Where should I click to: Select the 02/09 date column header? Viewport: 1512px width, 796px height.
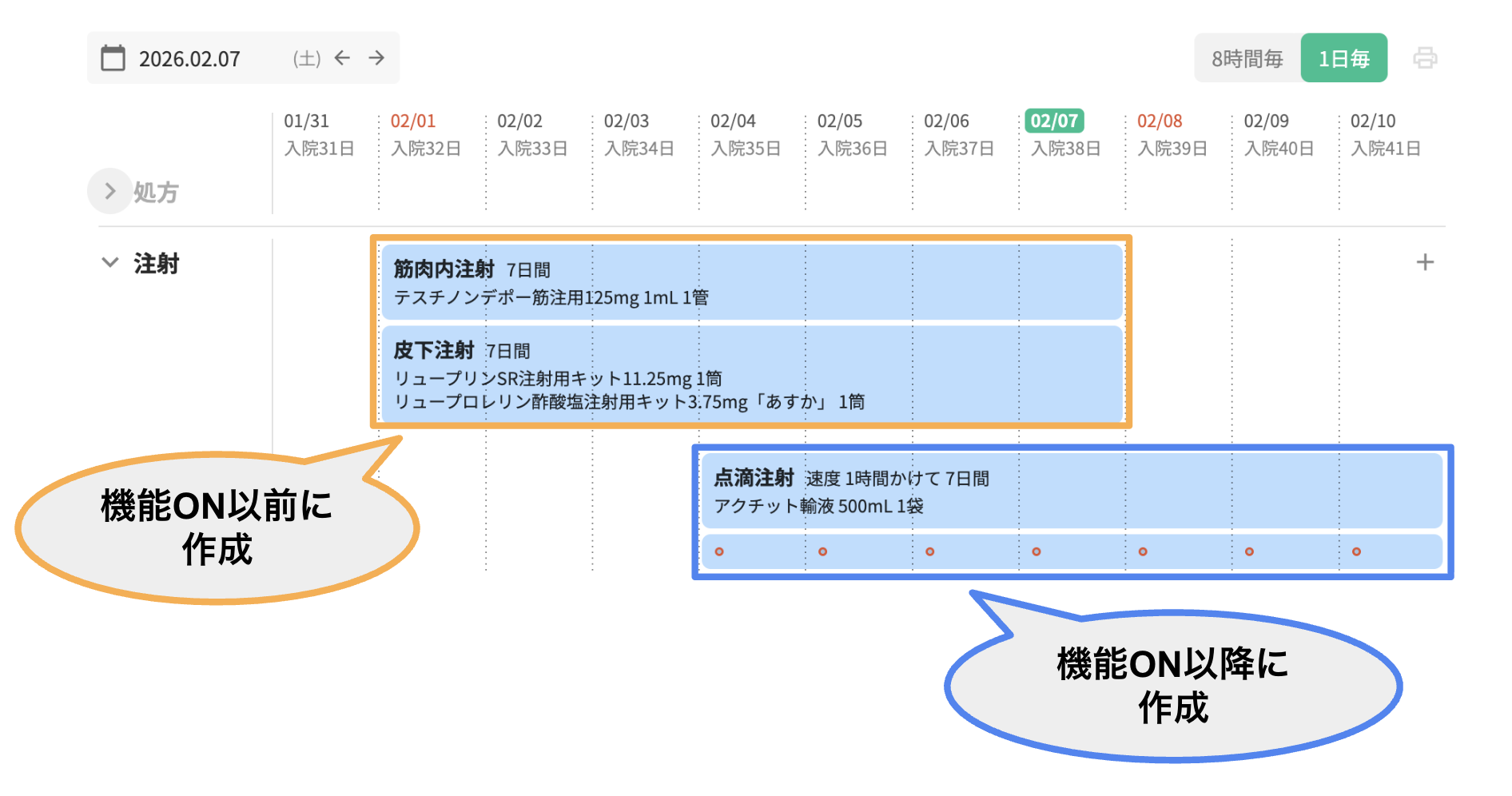click(x=1267, y=121)
